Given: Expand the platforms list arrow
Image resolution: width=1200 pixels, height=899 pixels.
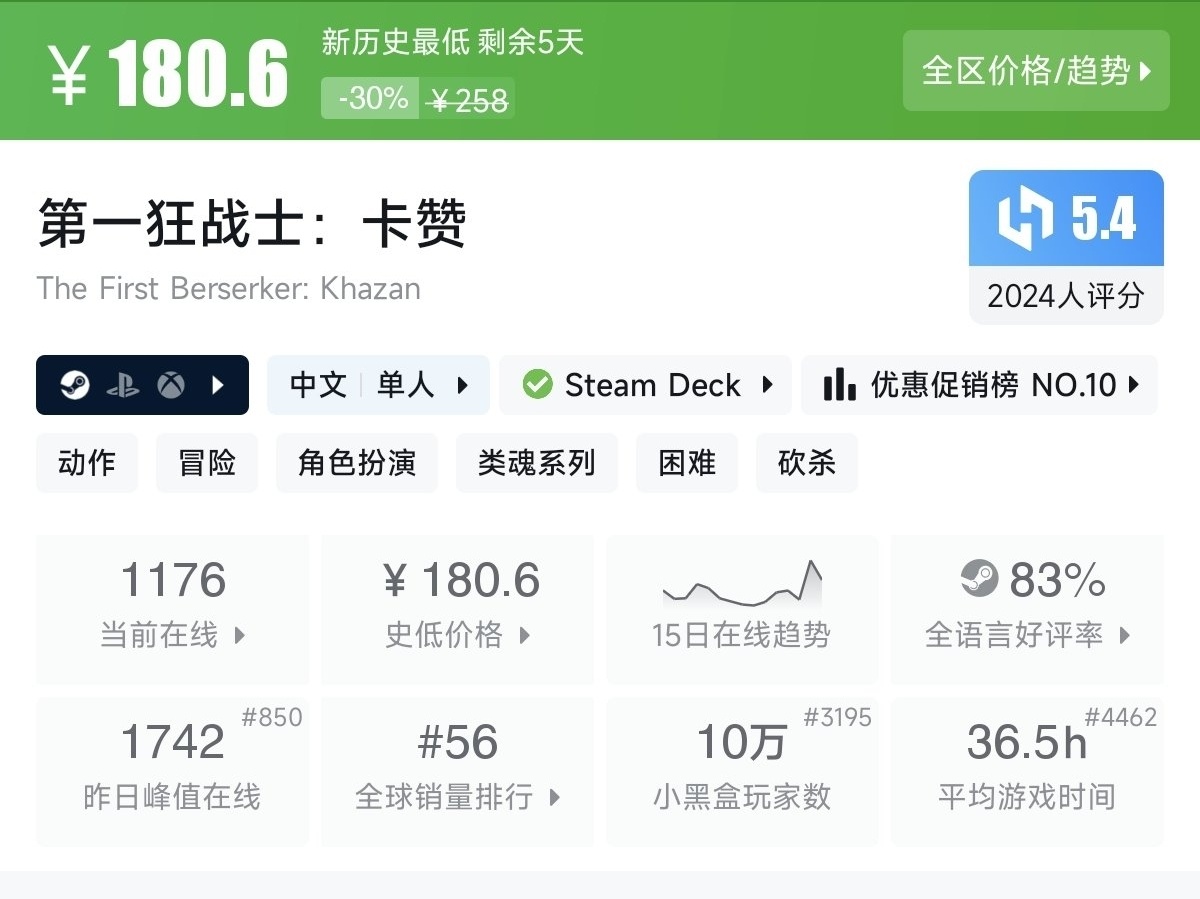Looking at the screenshot, I should click(218, 385).
